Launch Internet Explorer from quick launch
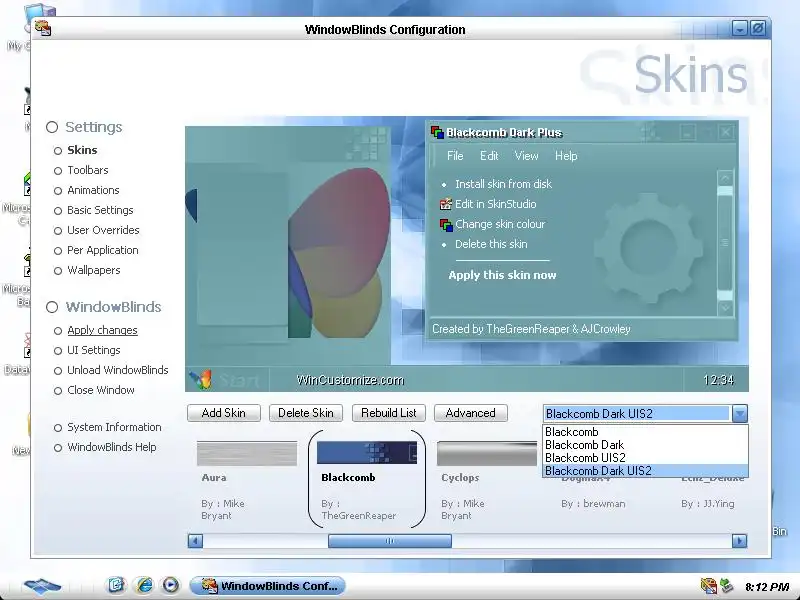Image resolution: width=800 pixels, height=600 pixels. coord(144,585)
